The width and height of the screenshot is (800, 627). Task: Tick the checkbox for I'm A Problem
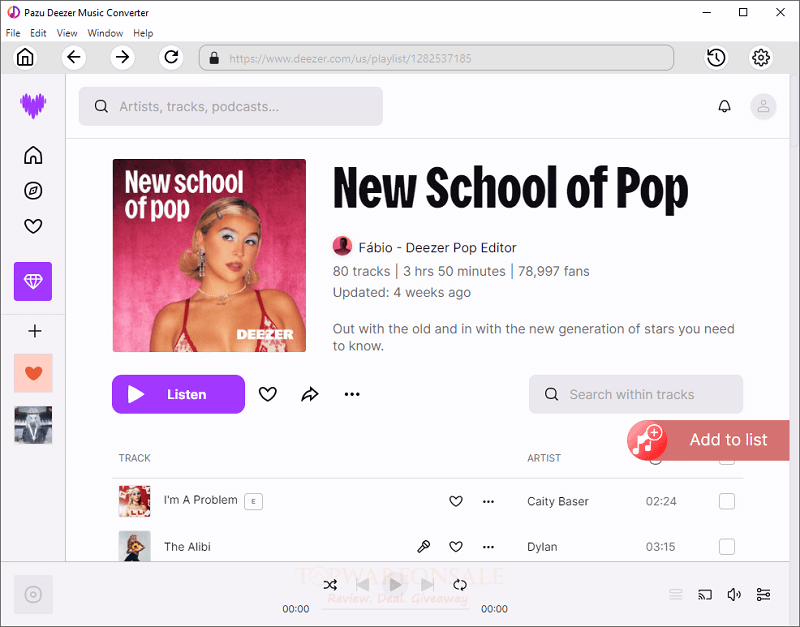coord(727,501)
